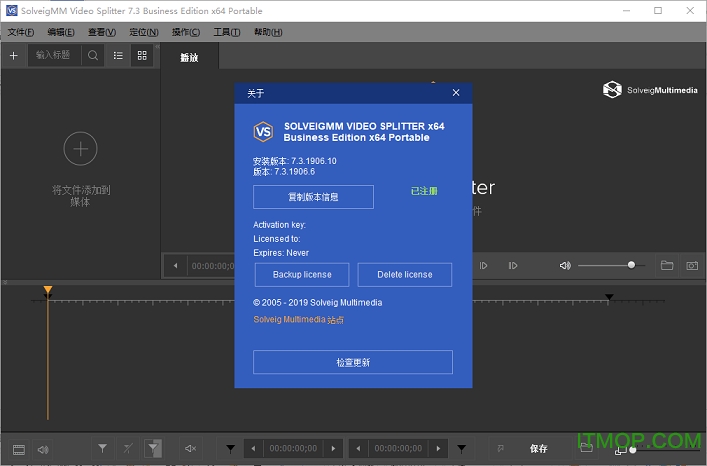707x466 pixels.
Task: Open the 操作(C) menu
Action: (186, 32)
